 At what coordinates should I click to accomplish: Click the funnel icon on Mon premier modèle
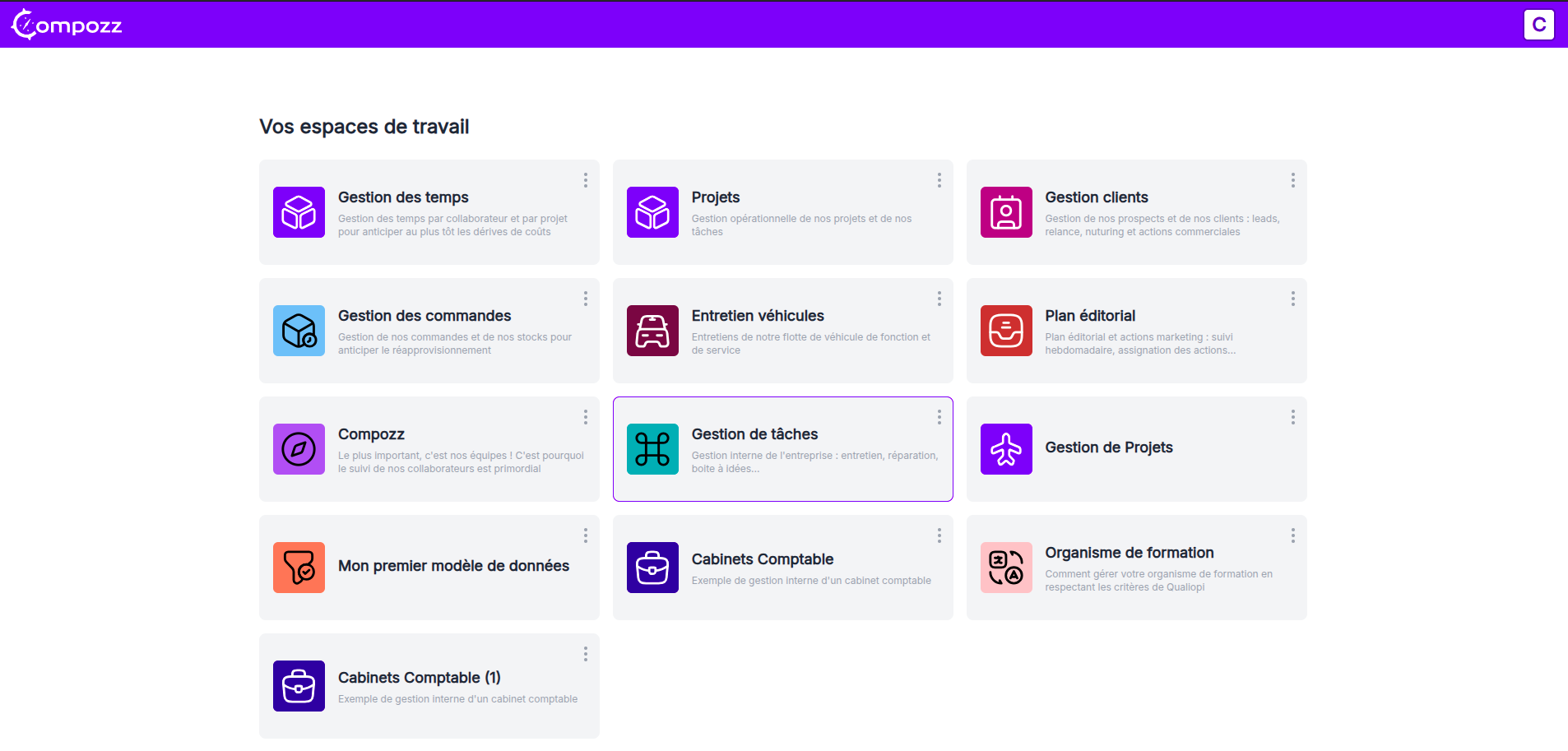click(x=298, y=567)
